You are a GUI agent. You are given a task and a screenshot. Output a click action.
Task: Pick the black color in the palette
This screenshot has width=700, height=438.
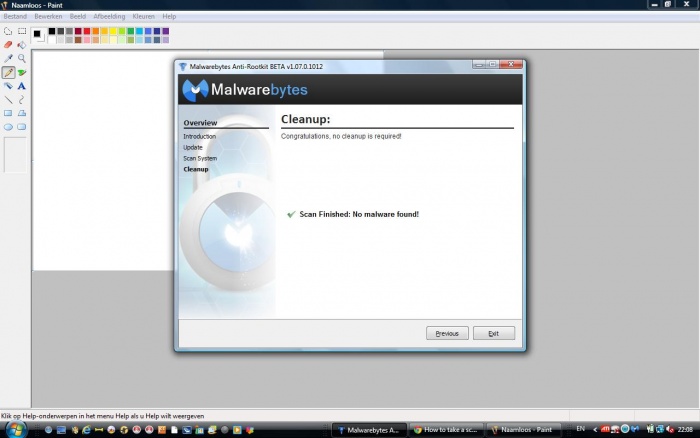(52, 31)
